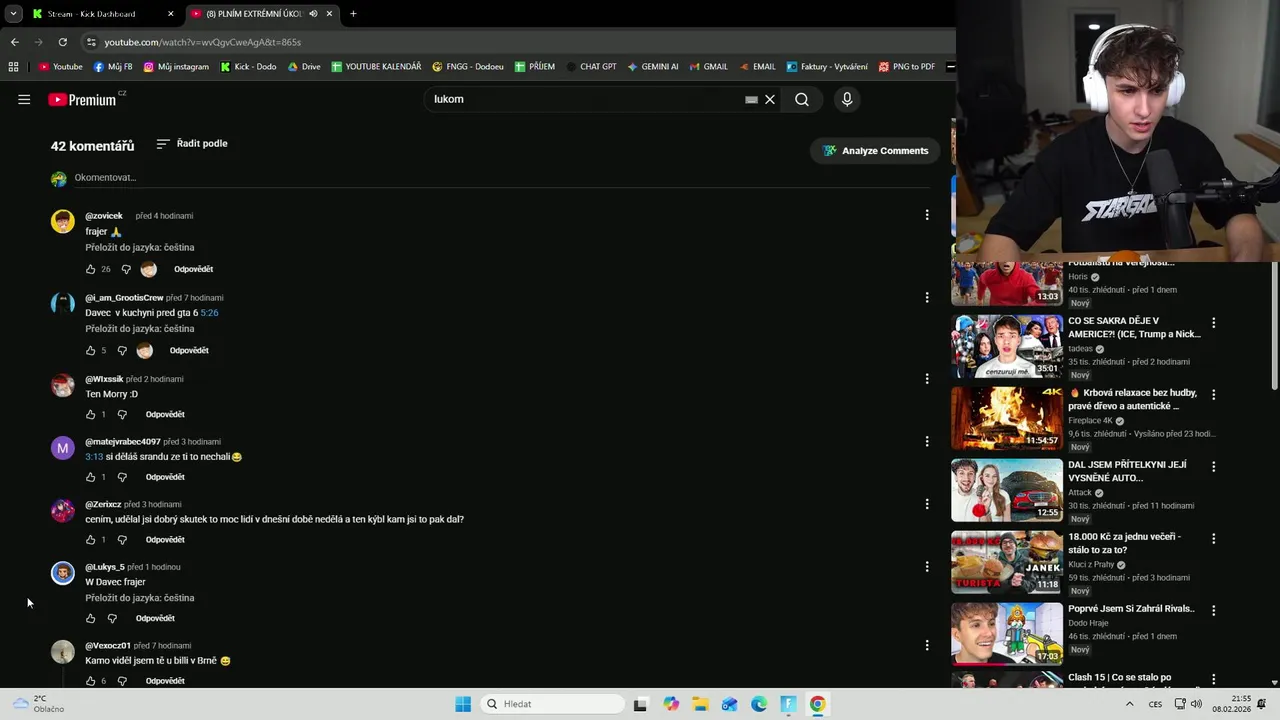Click the taskbar Hledat search box
1280x720 pixels.
tap(552, 704)
